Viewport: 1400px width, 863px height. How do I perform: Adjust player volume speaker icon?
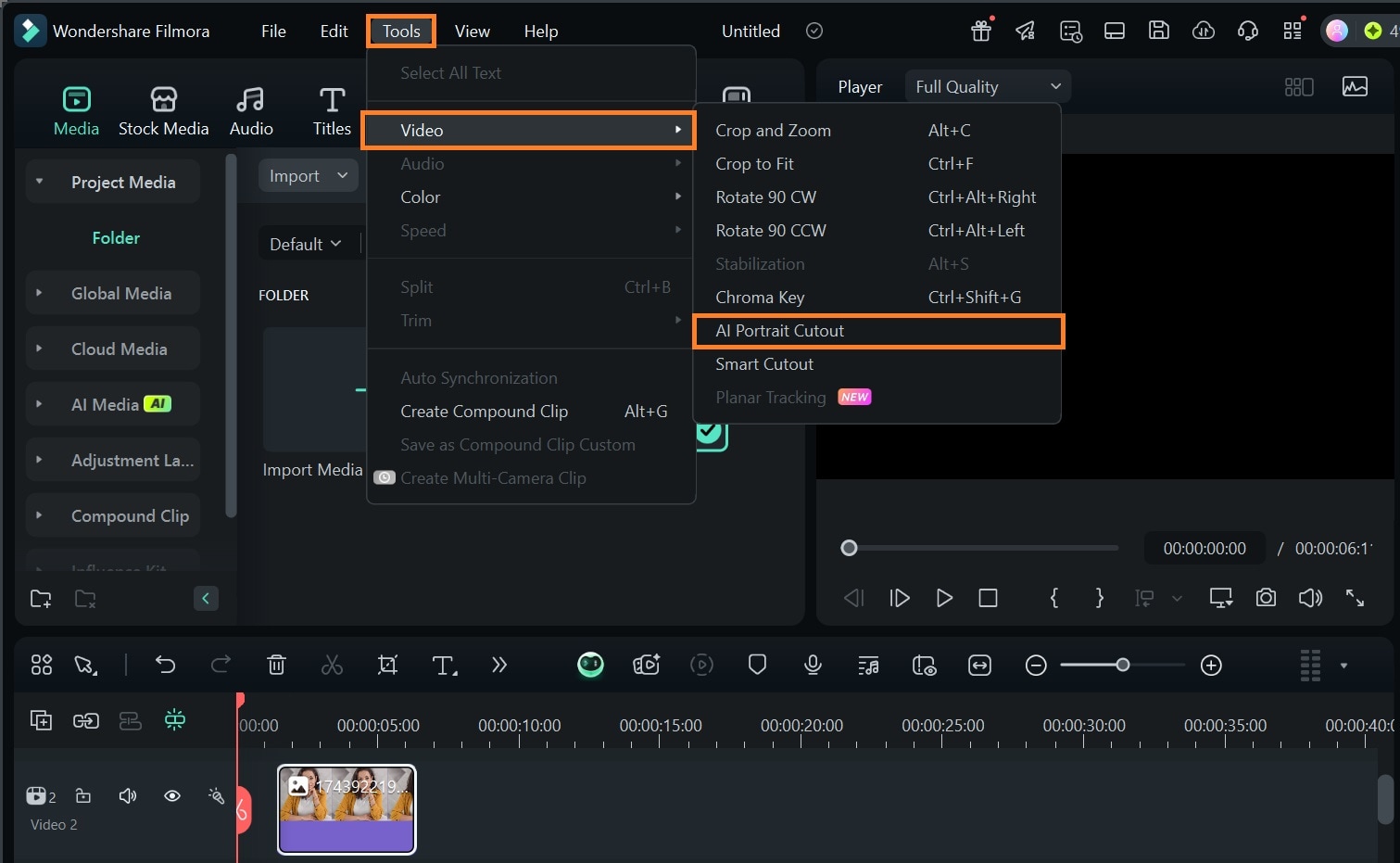pos(1310,598)
